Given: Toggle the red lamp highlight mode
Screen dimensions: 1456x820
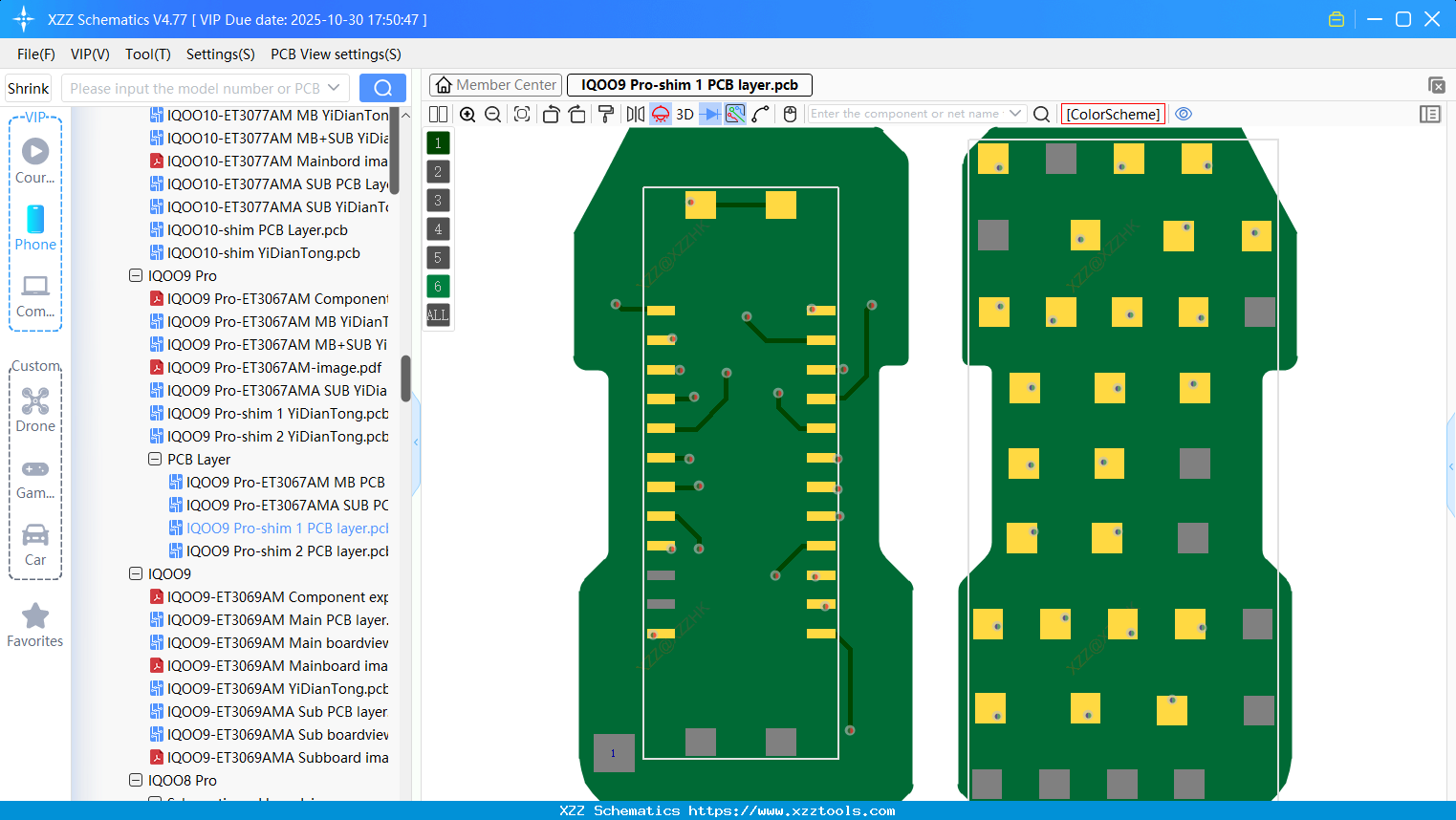Looking at the screenshot, I should click(660, 114).
